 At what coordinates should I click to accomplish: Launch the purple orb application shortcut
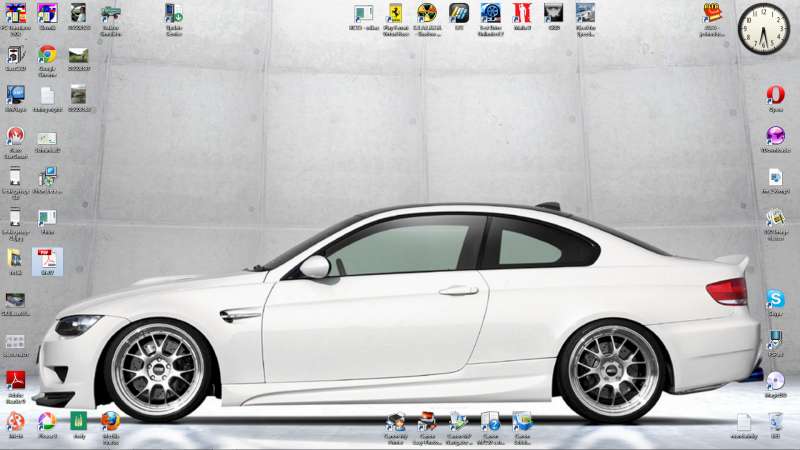click(775, 136)
